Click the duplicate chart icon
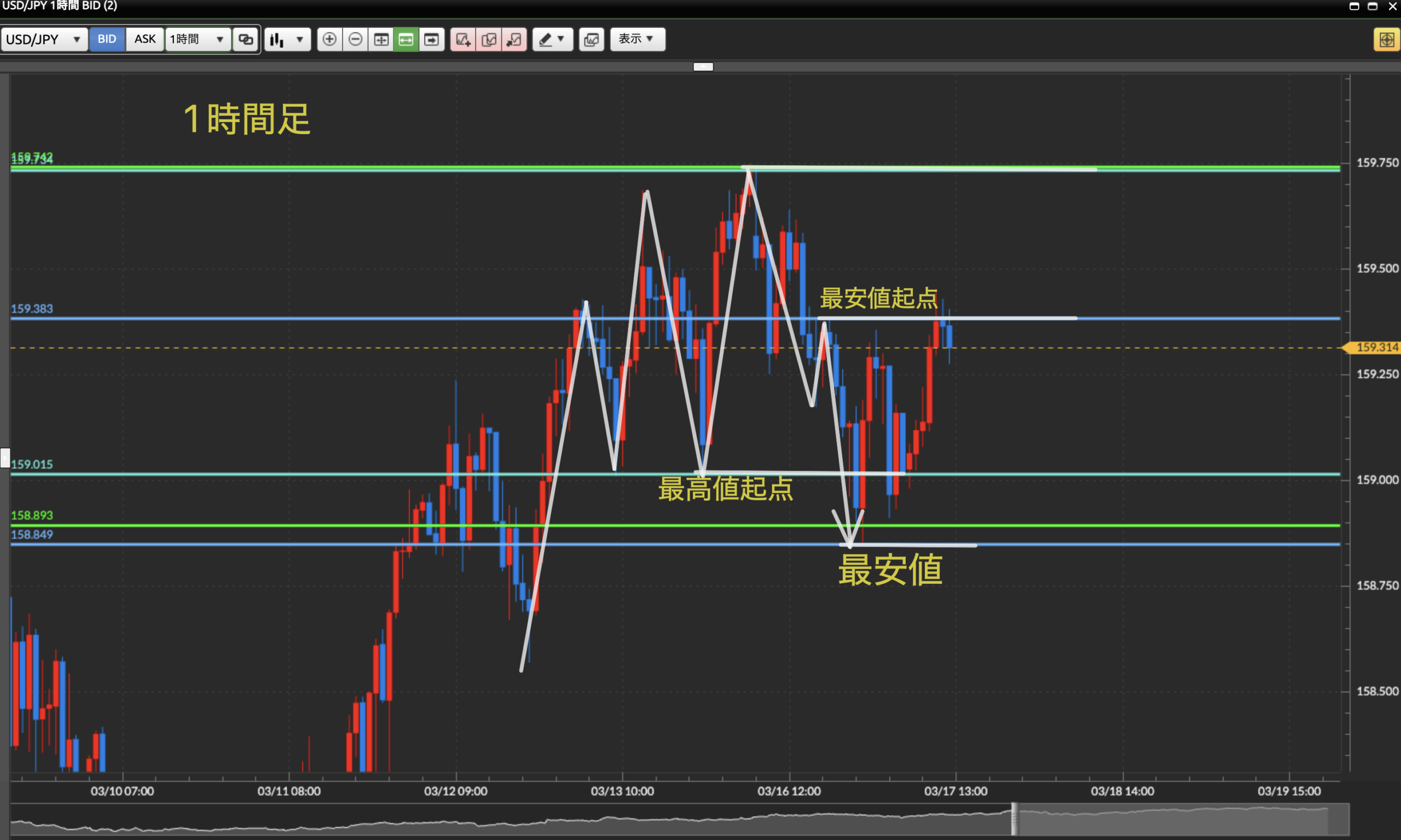The height and width of the screenshot is (840, 1401). click(x=489, y=39)
